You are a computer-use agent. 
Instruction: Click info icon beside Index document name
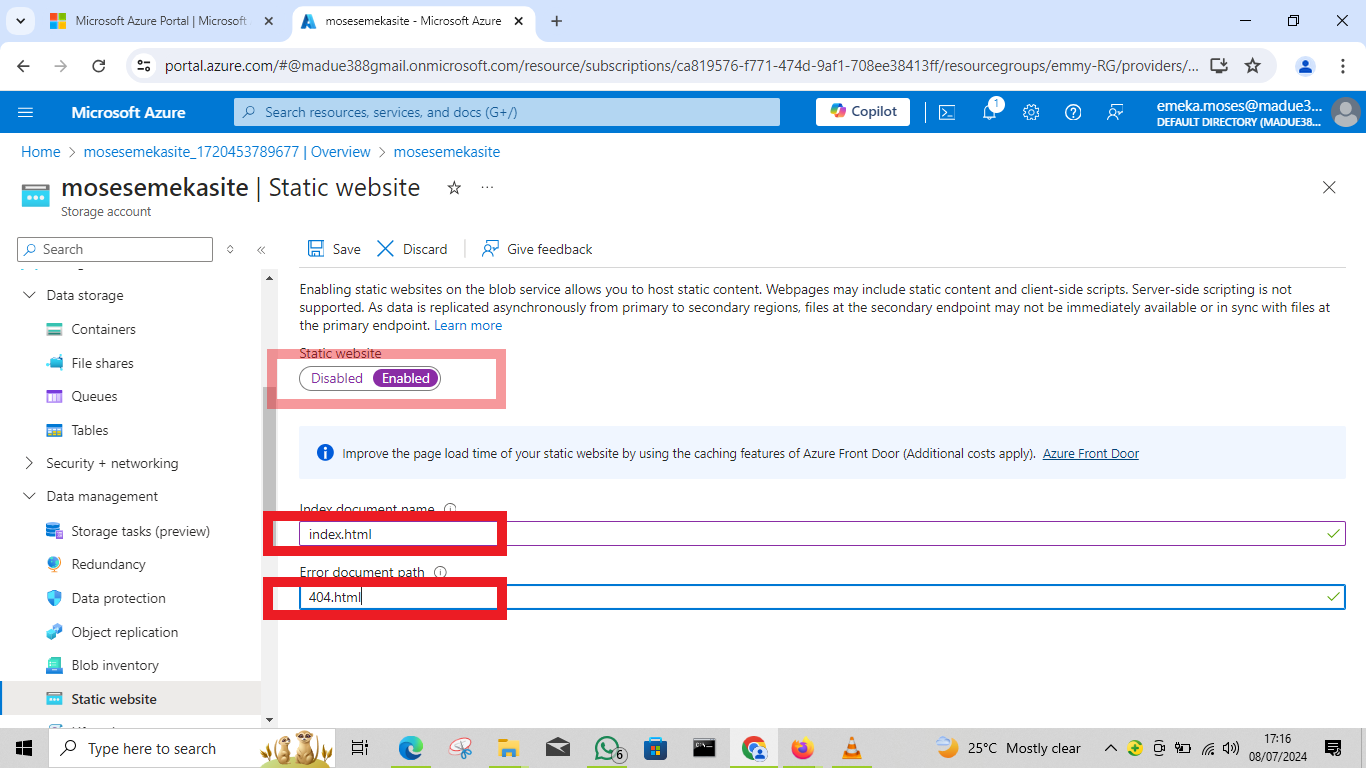click(450, 509)
